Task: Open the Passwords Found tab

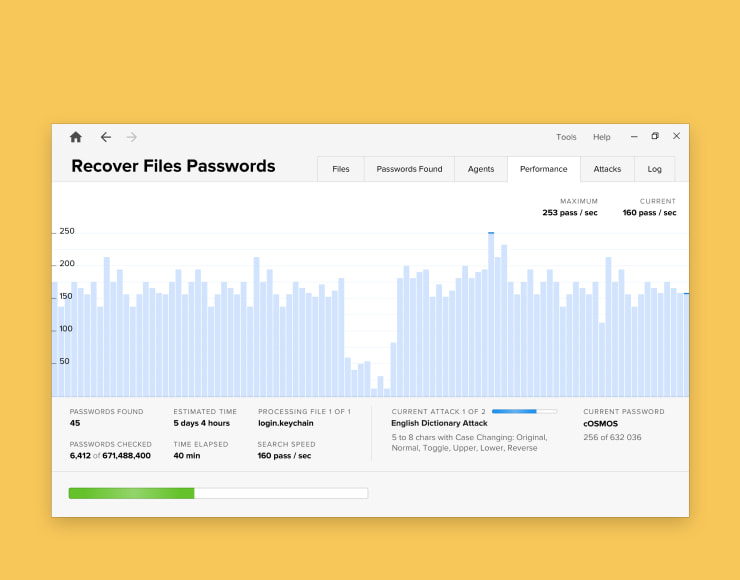Action: pos(409,169)
